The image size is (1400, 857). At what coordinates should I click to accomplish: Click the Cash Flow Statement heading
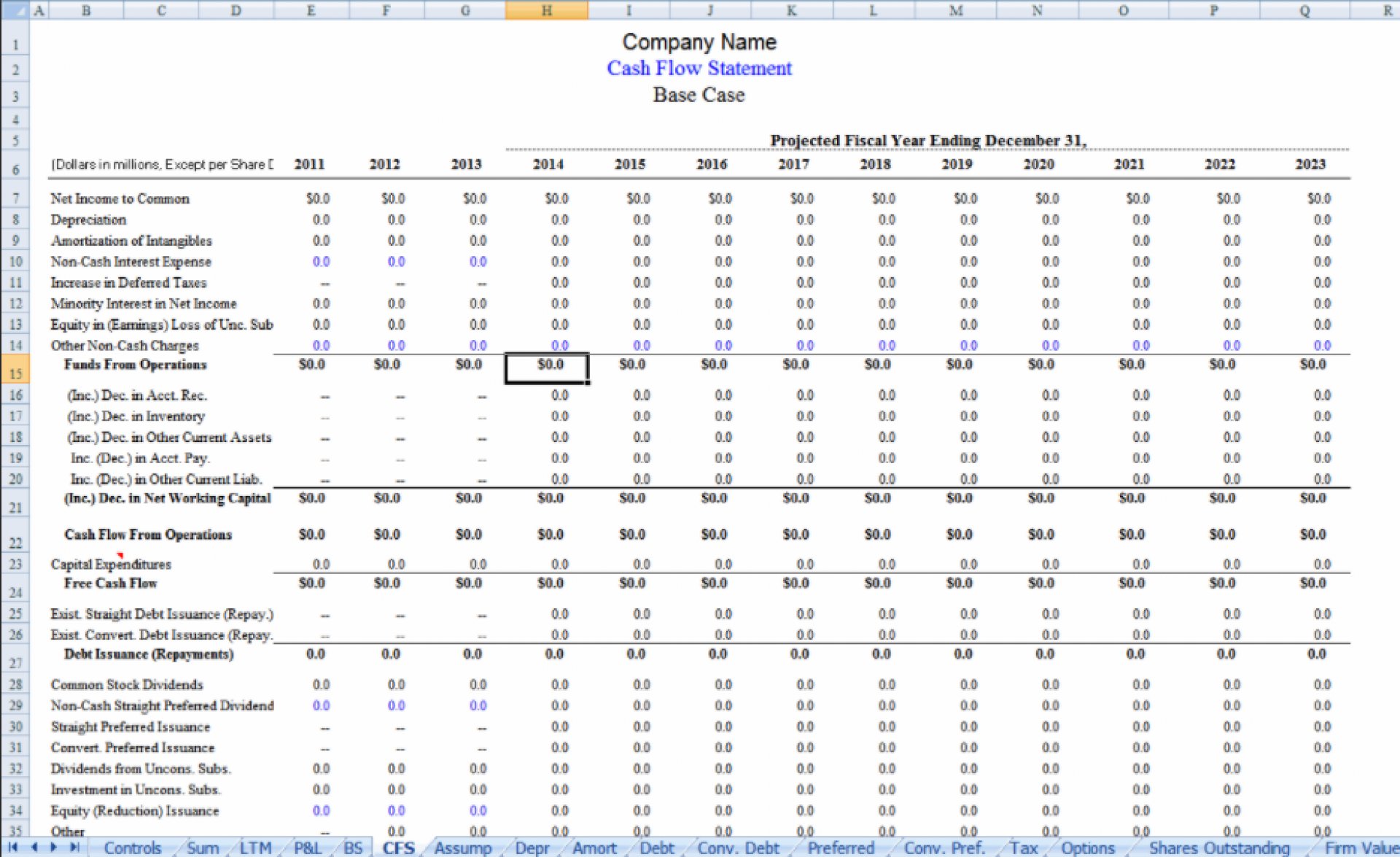click(x=699, y=69)
